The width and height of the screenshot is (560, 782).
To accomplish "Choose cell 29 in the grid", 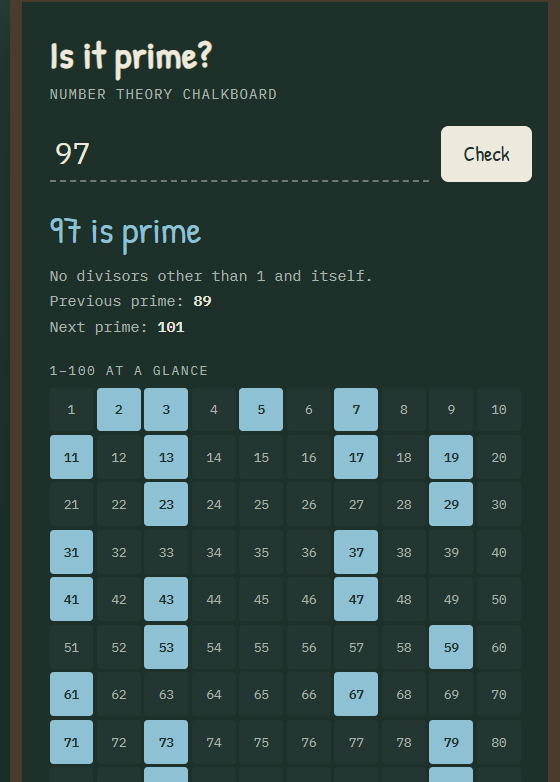I will 451,504.
